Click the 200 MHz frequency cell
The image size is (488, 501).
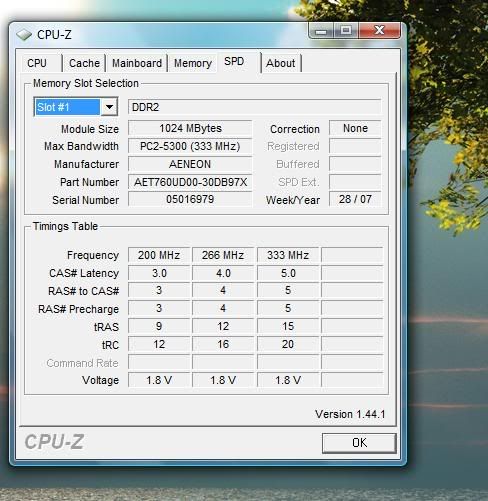(x=159, y=255)
